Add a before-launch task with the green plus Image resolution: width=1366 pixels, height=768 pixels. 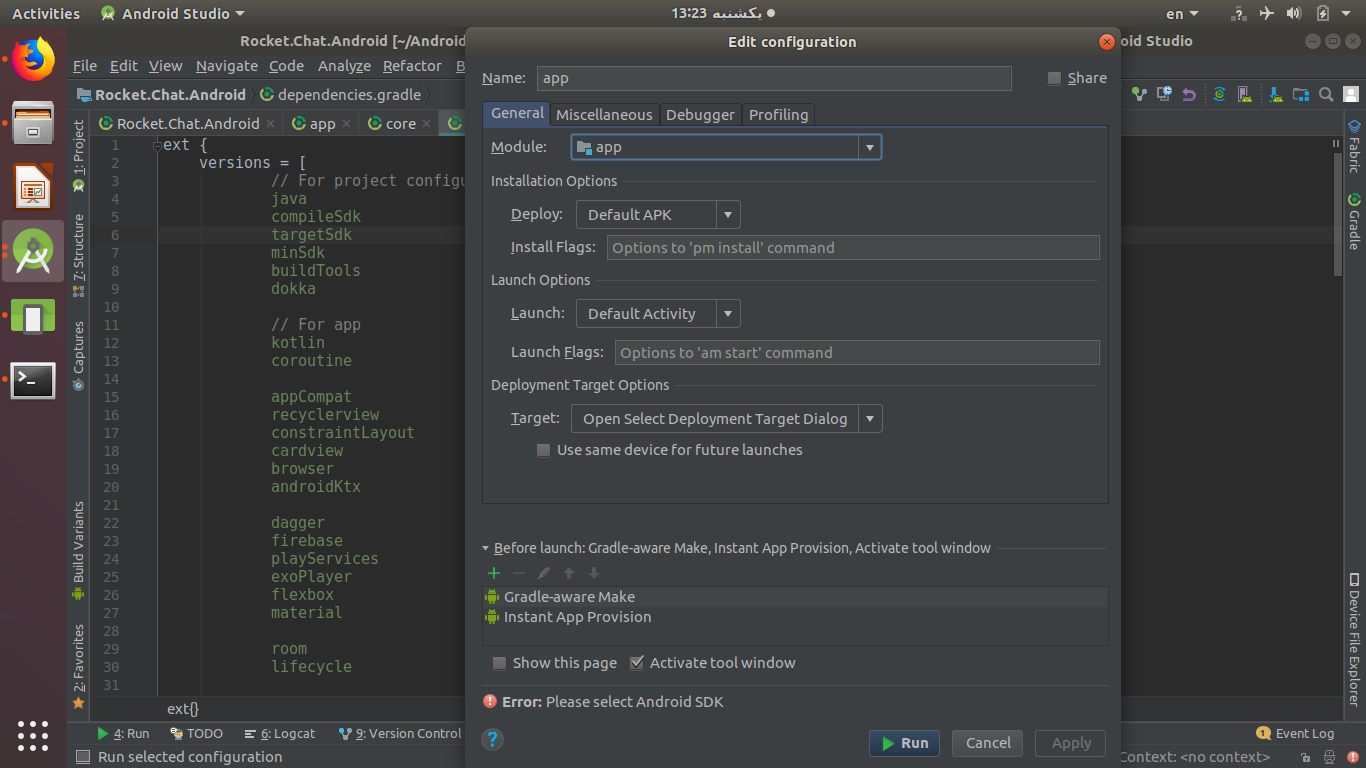tap(493, 573)
